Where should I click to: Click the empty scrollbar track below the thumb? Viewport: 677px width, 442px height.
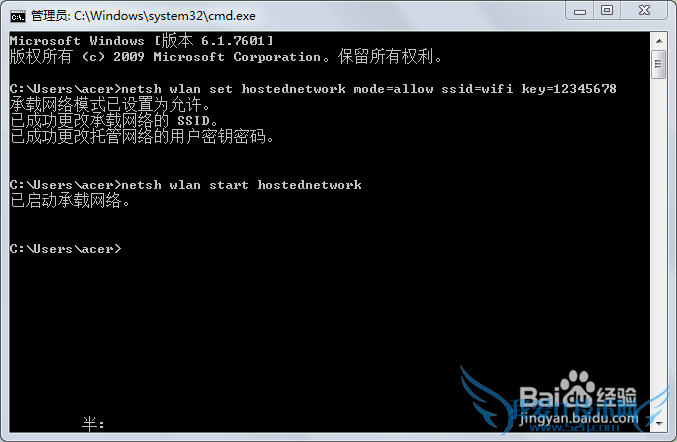(658, 246)
